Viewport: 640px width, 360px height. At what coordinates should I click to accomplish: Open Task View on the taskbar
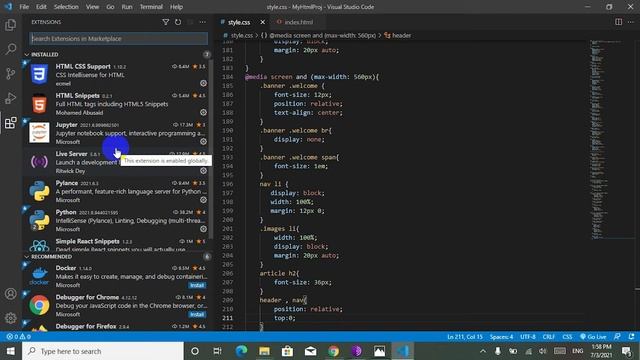point(218,351)
